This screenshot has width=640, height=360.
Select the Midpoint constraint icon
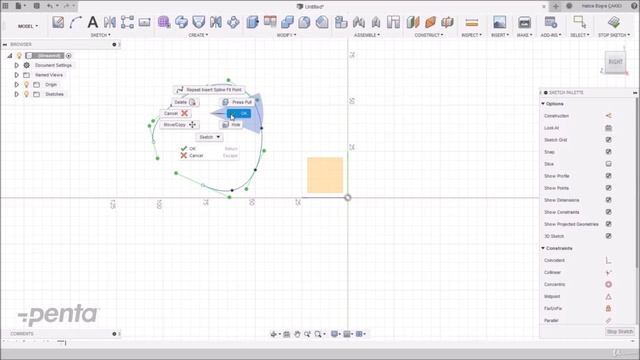[x=608, y=296]
